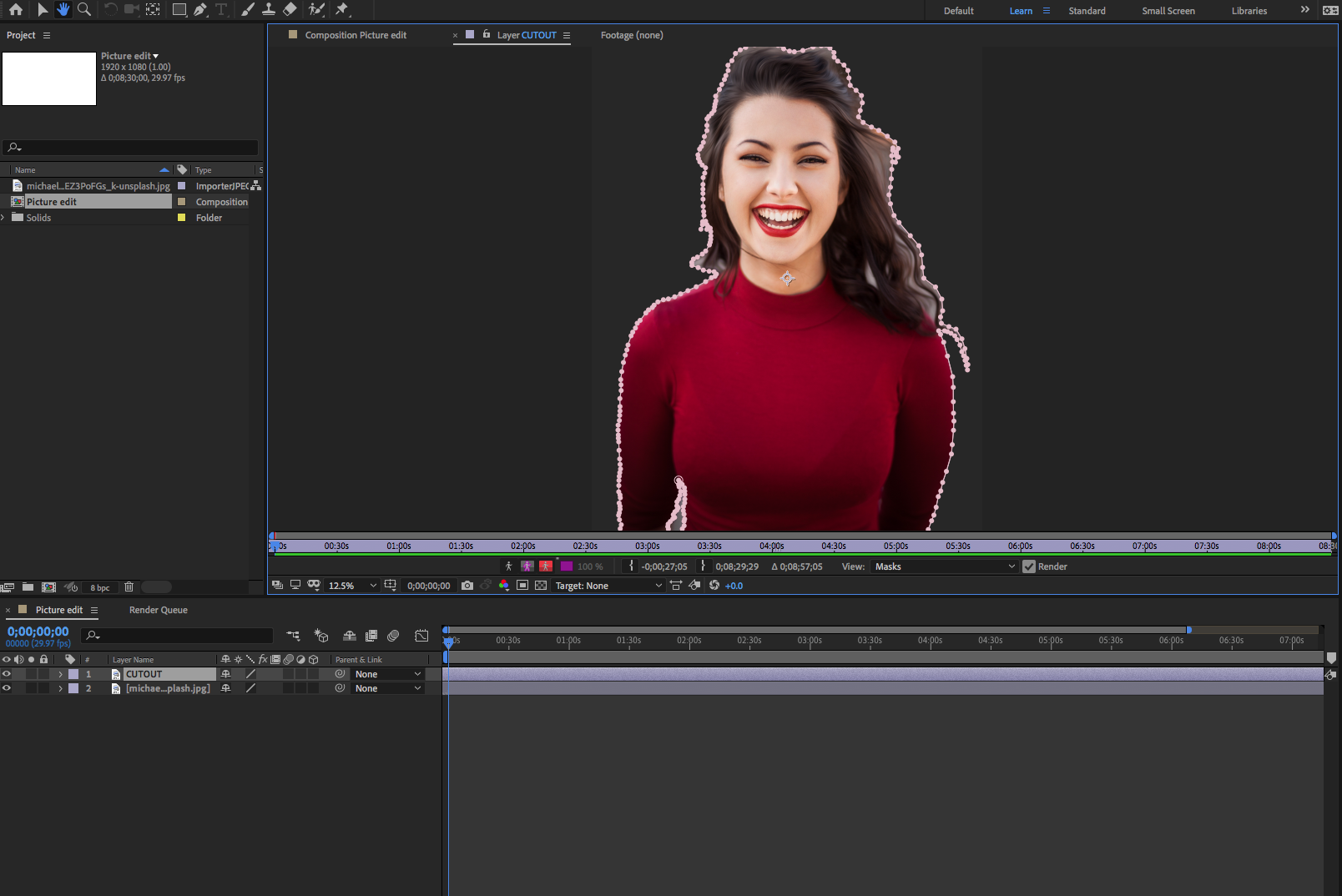Create a new composition icon in Project panel
The width and height of the screenshot is (1342, 896).
[49, 587]
